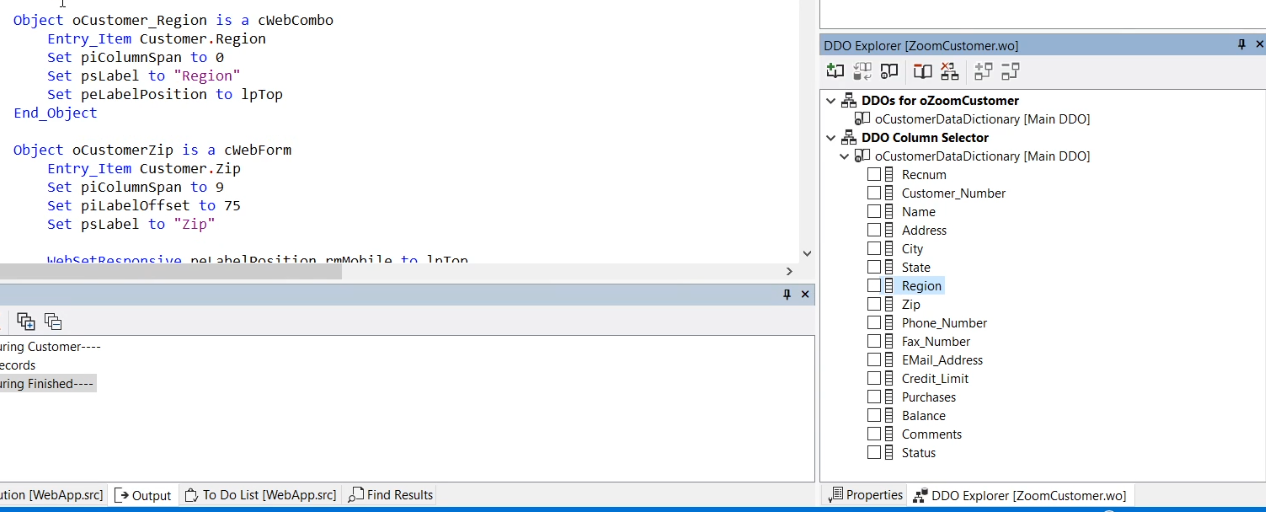
Task: Select the Credit_Limit column in the tree
Action: 934,379
